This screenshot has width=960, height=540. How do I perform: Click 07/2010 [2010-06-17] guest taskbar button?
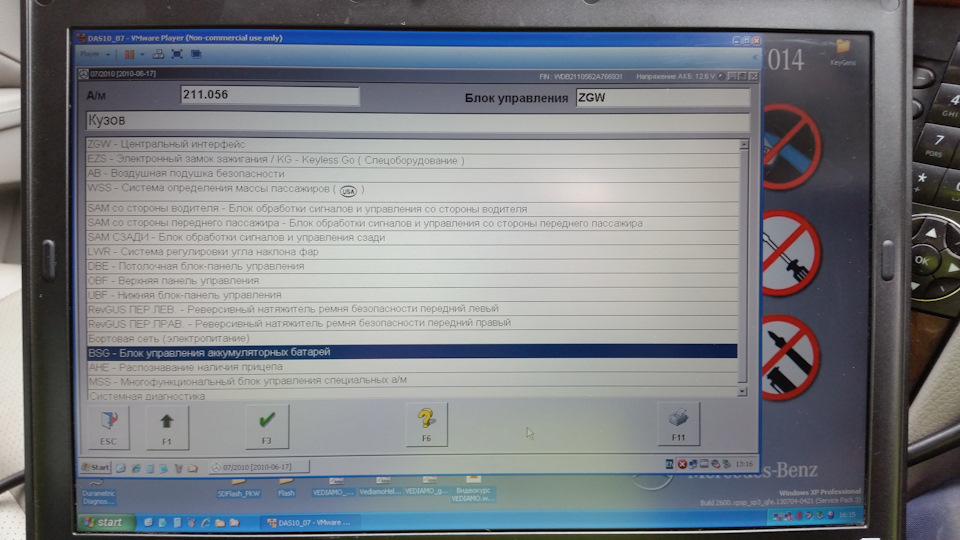tap(258, 467)
